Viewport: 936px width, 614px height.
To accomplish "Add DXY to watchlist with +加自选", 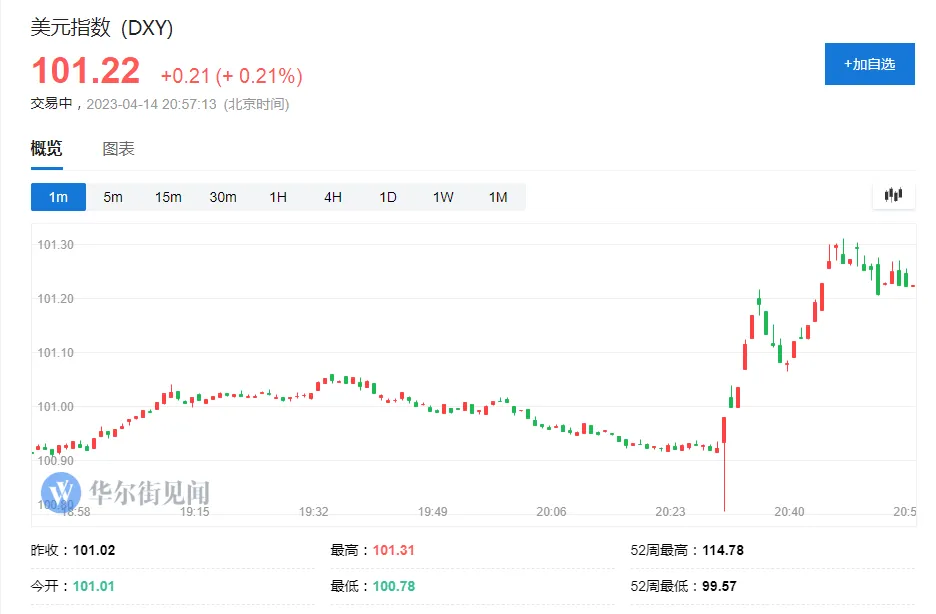I will [x=869, y=64].
